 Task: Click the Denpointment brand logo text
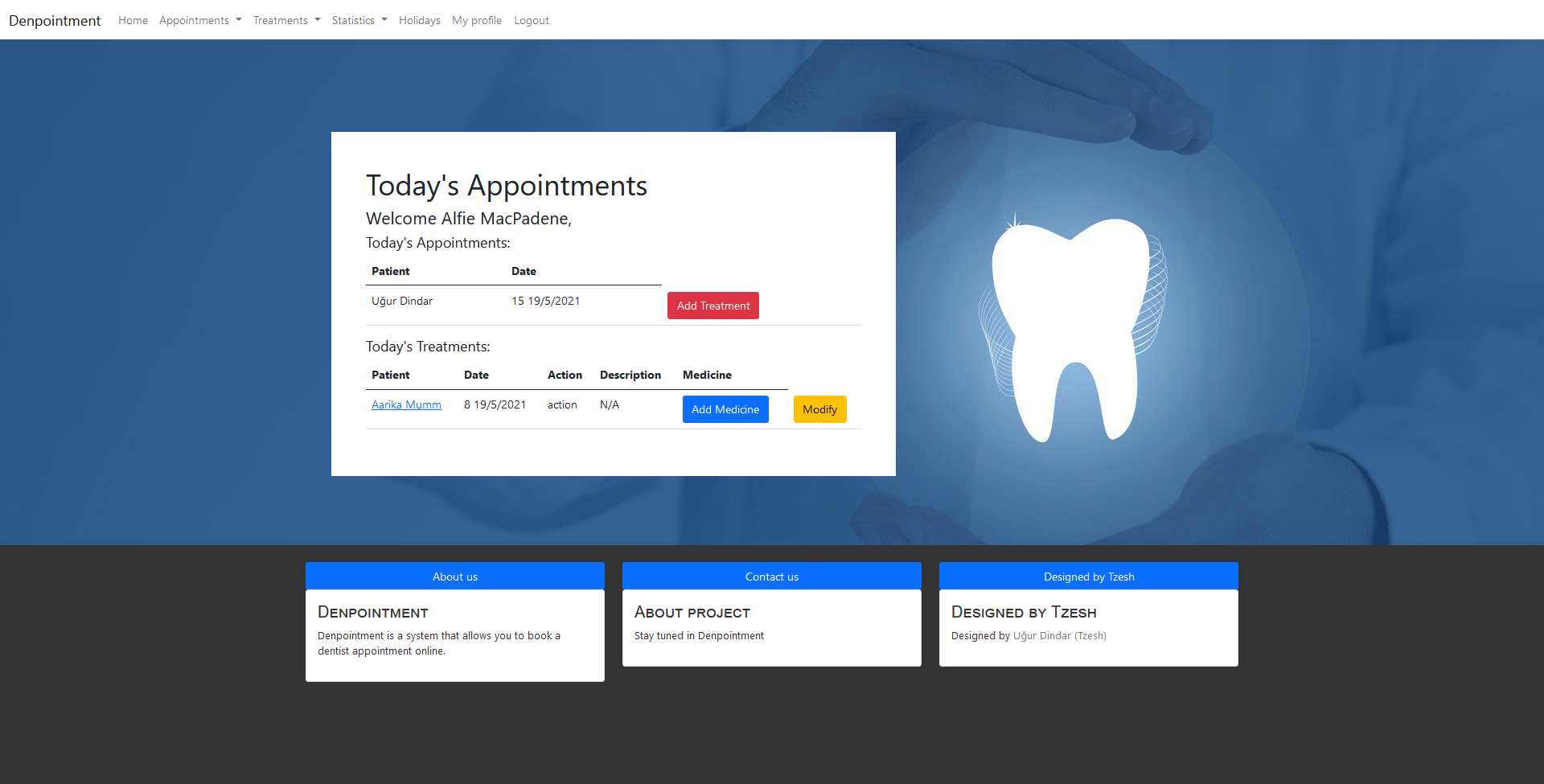[x=55, y=20]
